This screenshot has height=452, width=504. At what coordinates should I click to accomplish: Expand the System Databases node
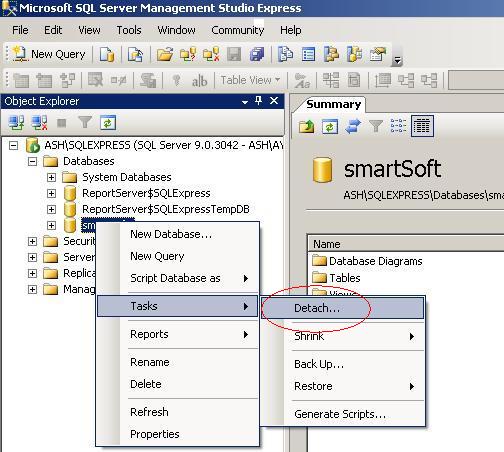coord(51,177)
